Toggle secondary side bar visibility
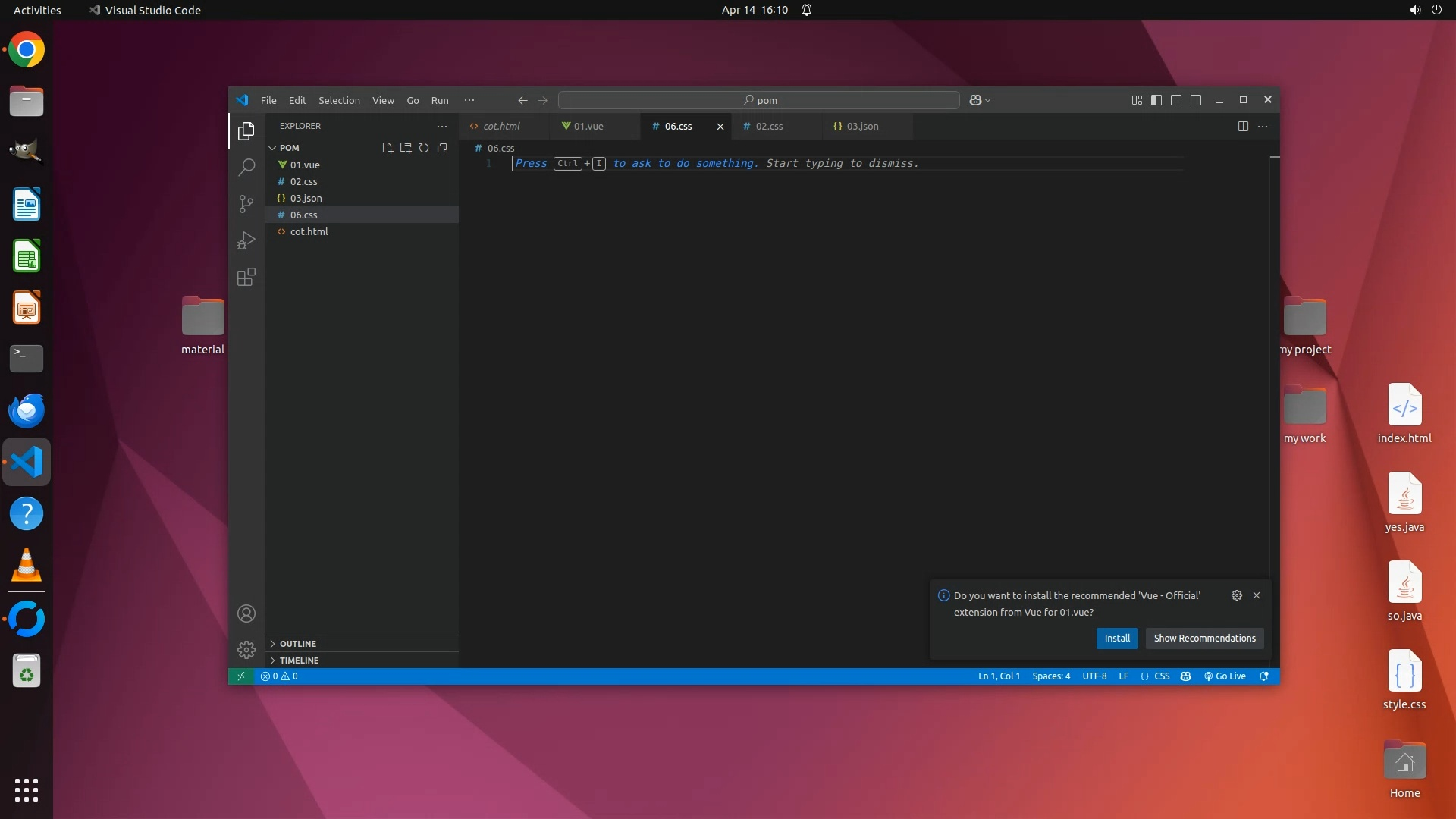 [1196, 100]
